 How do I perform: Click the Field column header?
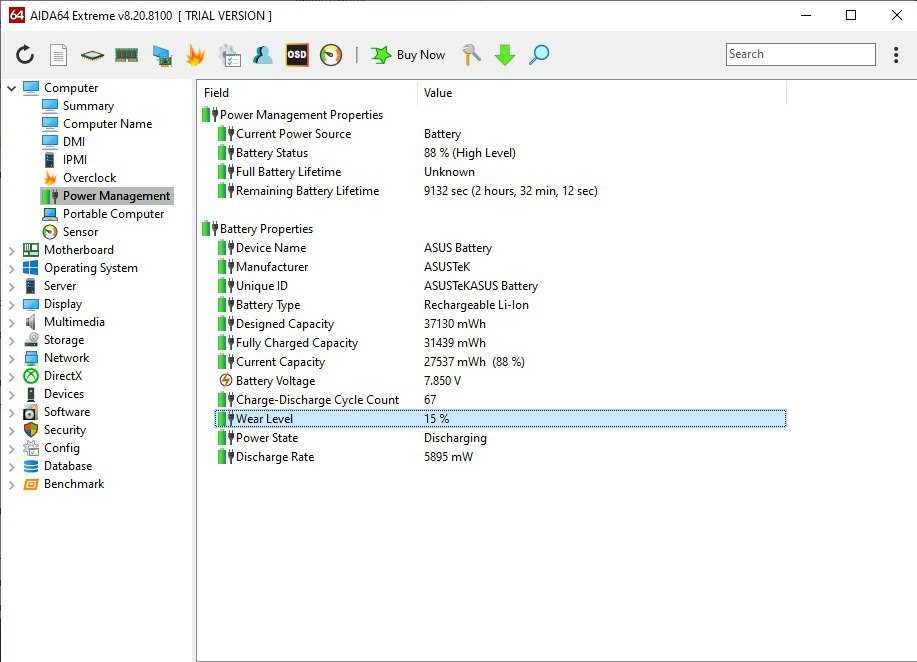[x=306, y=93]
